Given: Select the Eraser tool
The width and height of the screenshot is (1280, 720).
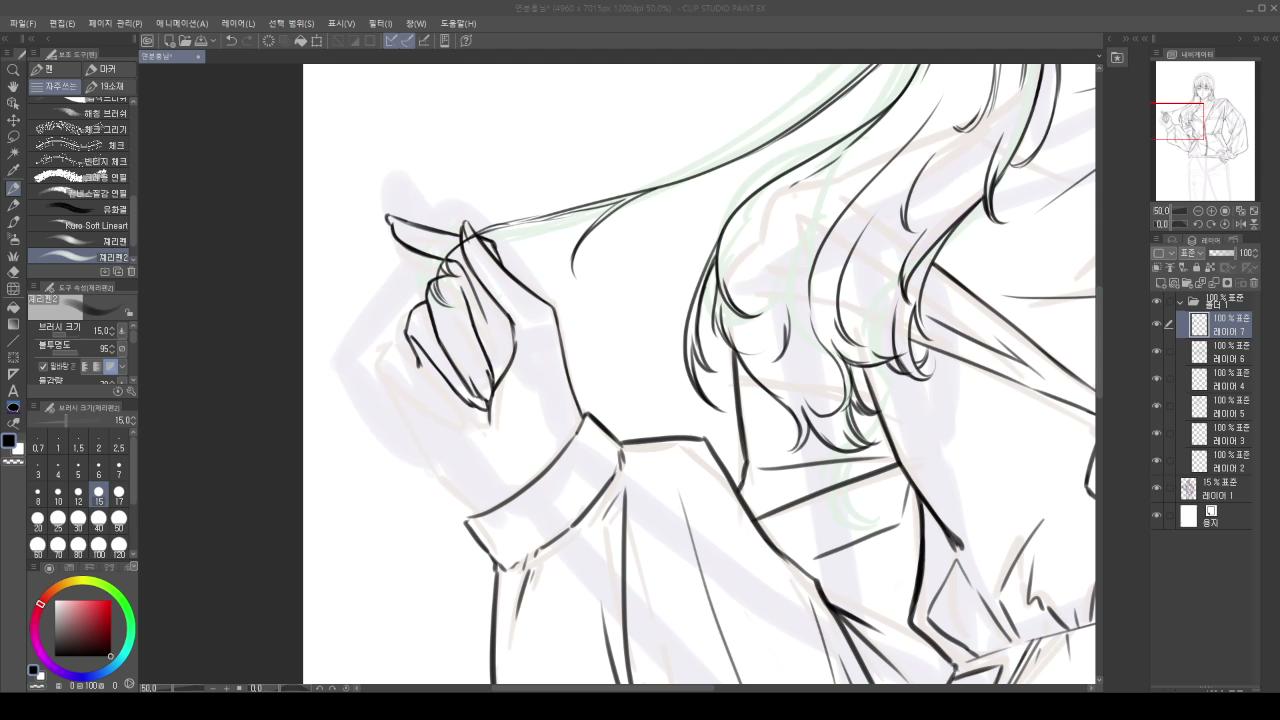Looking at the screenshot, I should [13, 272].
